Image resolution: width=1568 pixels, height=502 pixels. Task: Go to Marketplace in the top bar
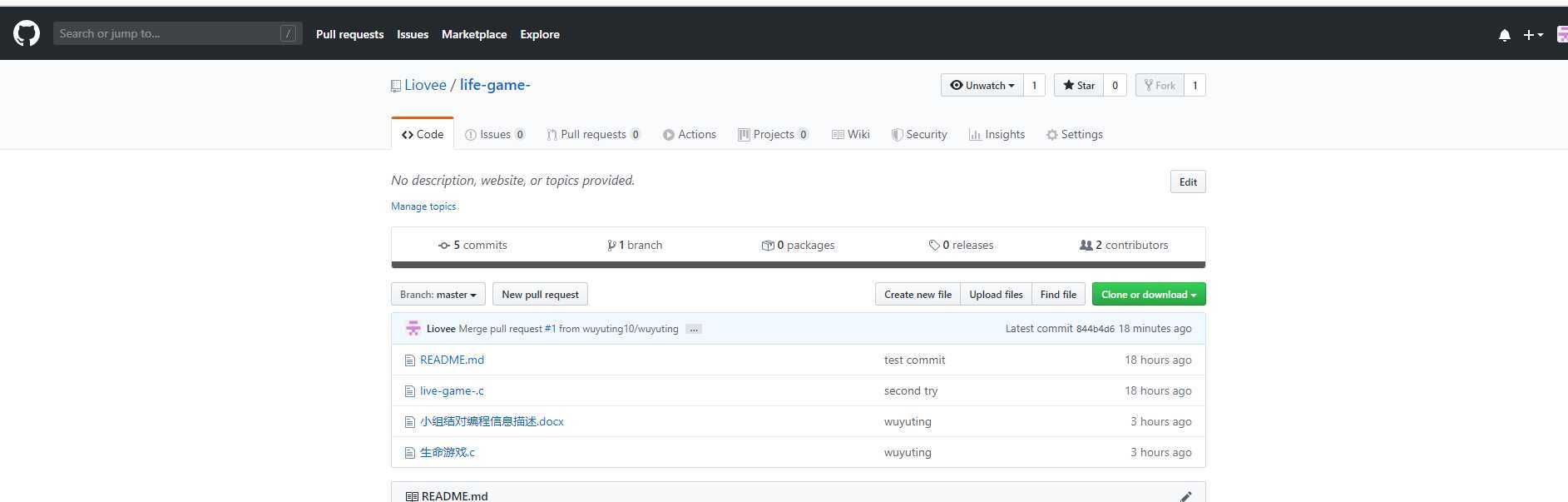click(x=474, y=34)
